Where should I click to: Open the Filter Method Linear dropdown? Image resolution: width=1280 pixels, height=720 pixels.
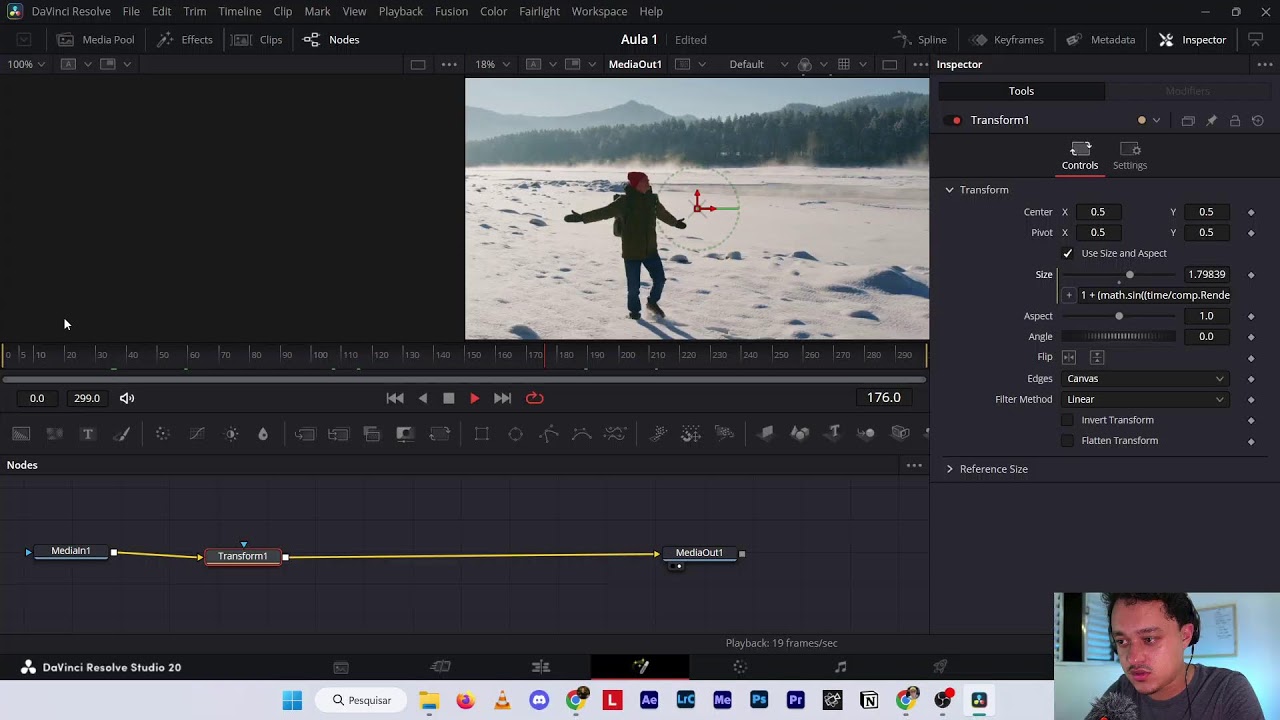[x=1145, y=400]
